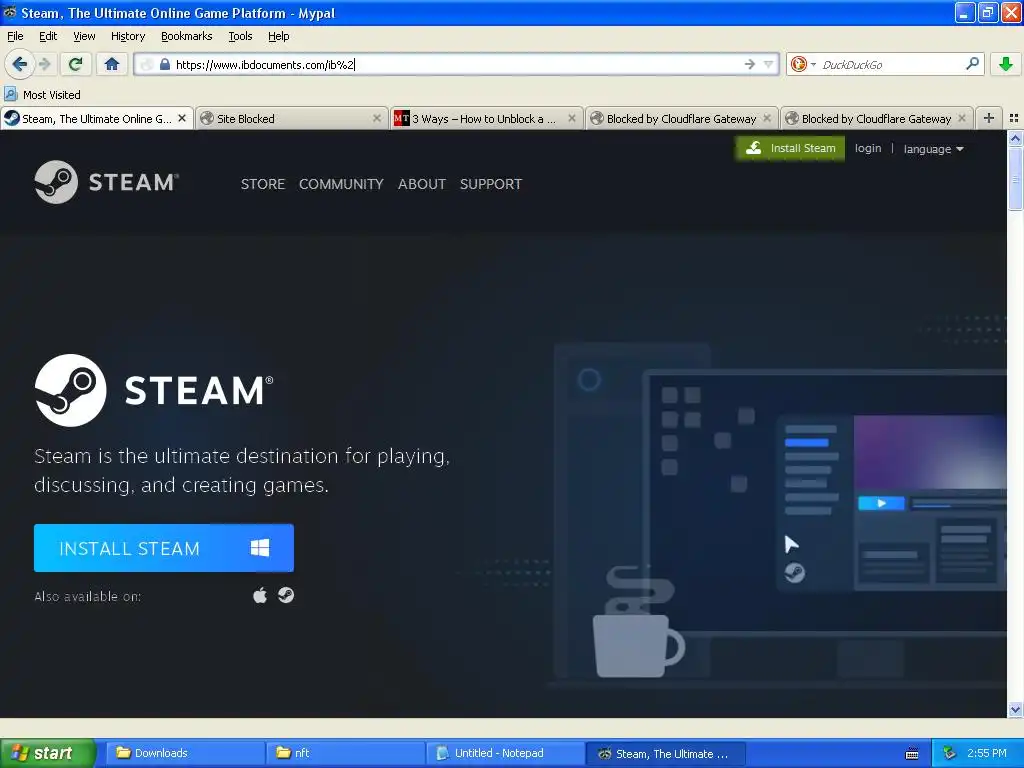Open the SUPPORT navigation link

(490, 184)
